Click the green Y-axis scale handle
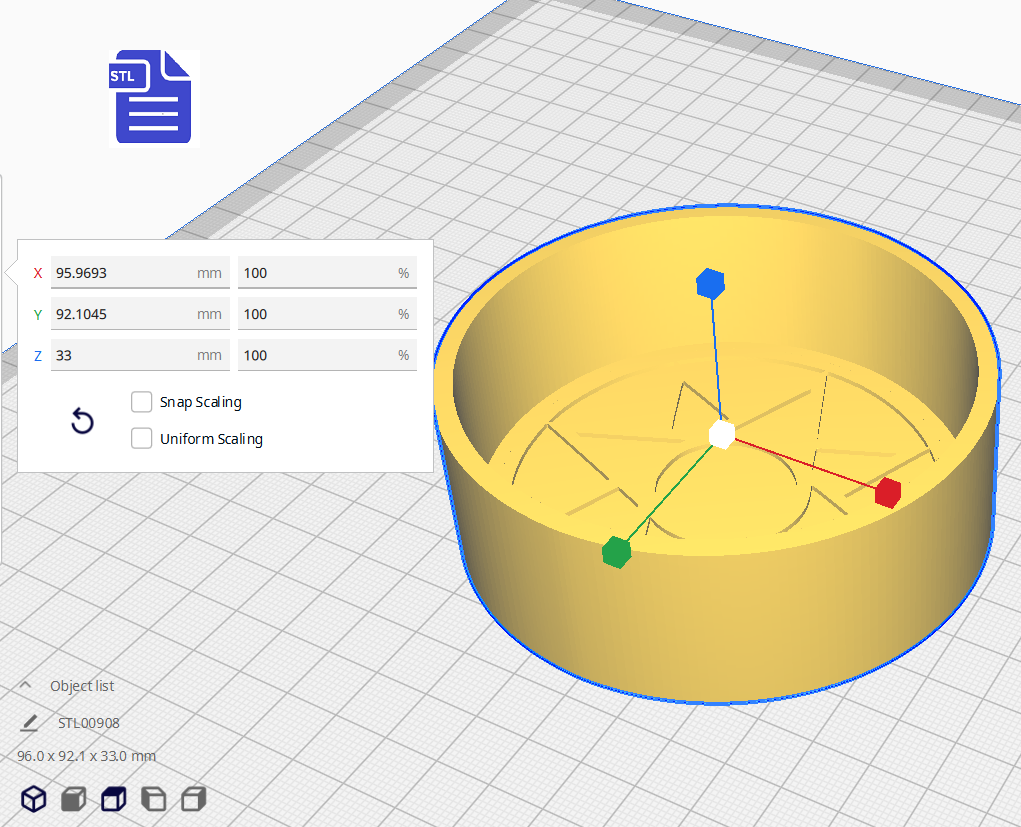 617,552
